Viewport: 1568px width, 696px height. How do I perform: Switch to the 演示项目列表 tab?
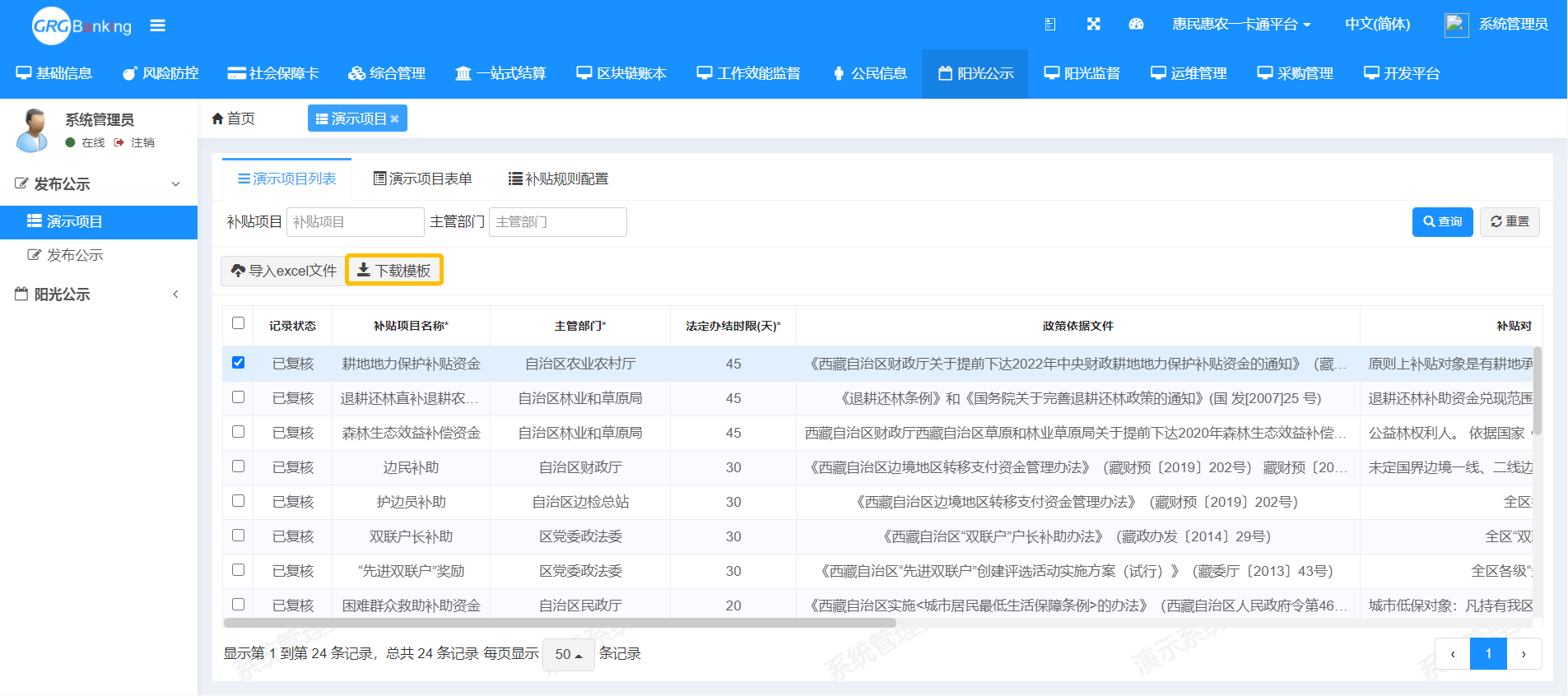[286, 179]
